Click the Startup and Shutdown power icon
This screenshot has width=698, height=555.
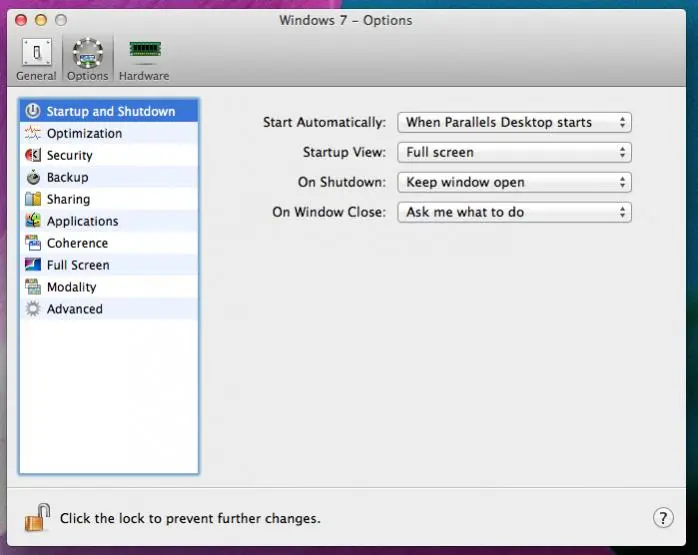point(32,111)
